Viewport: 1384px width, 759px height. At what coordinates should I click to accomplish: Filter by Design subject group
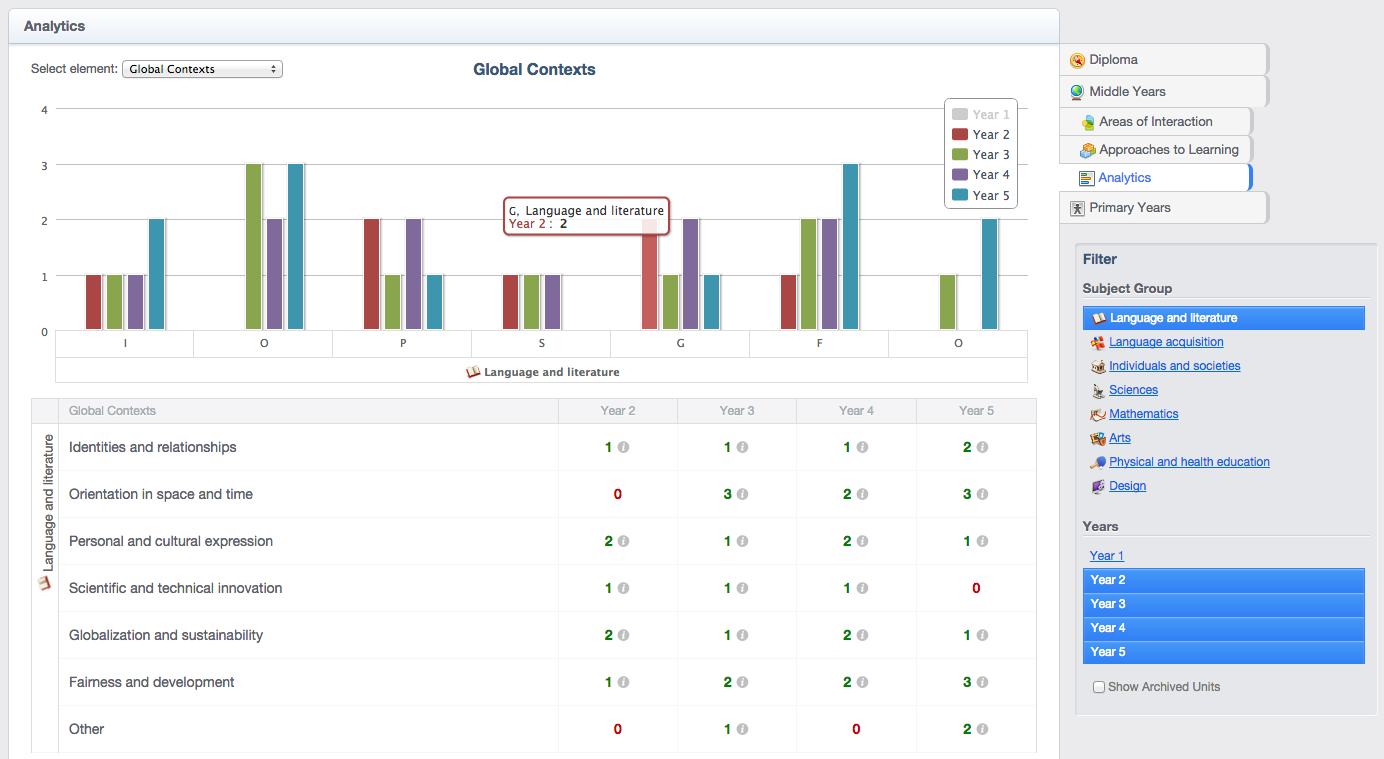click(x=1127, y=486)
